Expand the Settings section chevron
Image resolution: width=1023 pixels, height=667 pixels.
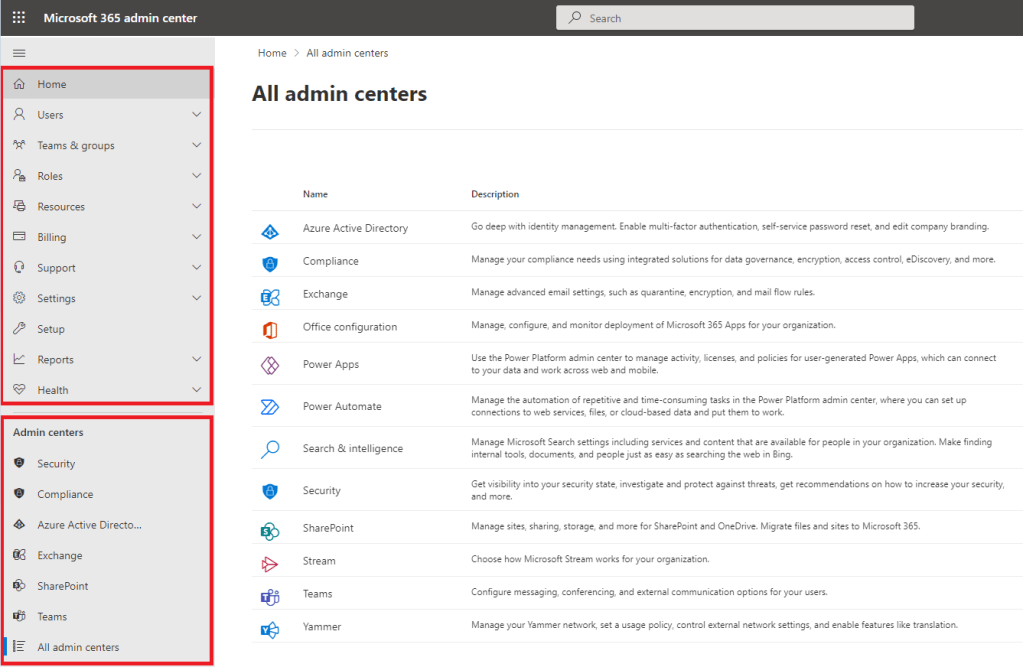tap(197, 298)
